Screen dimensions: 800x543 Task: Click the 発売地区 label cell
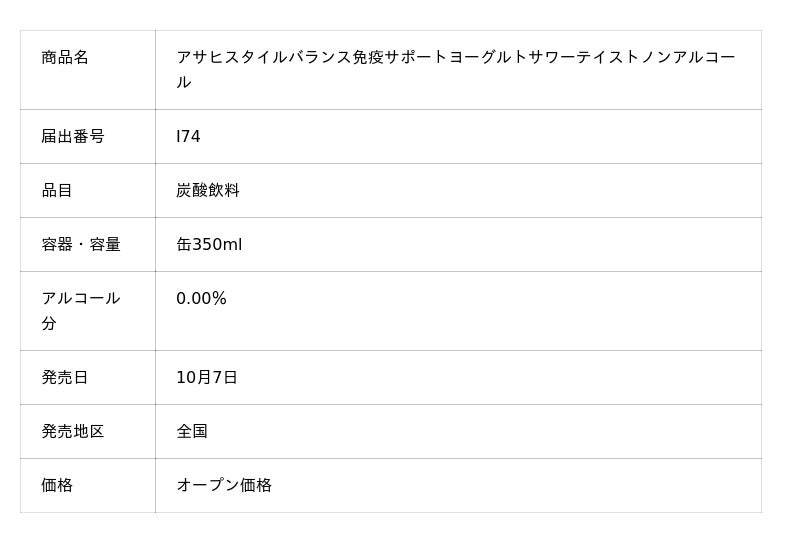[x=73, y=432]
